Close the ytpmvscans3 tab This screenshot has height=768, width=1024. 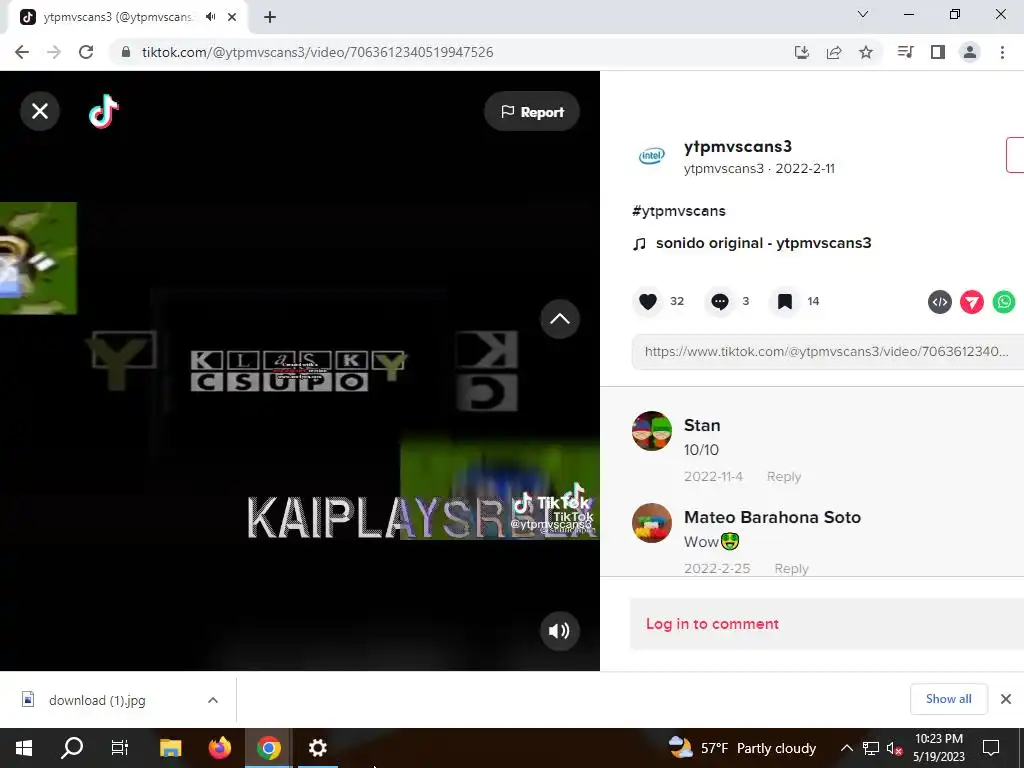[x=232, y=17]
